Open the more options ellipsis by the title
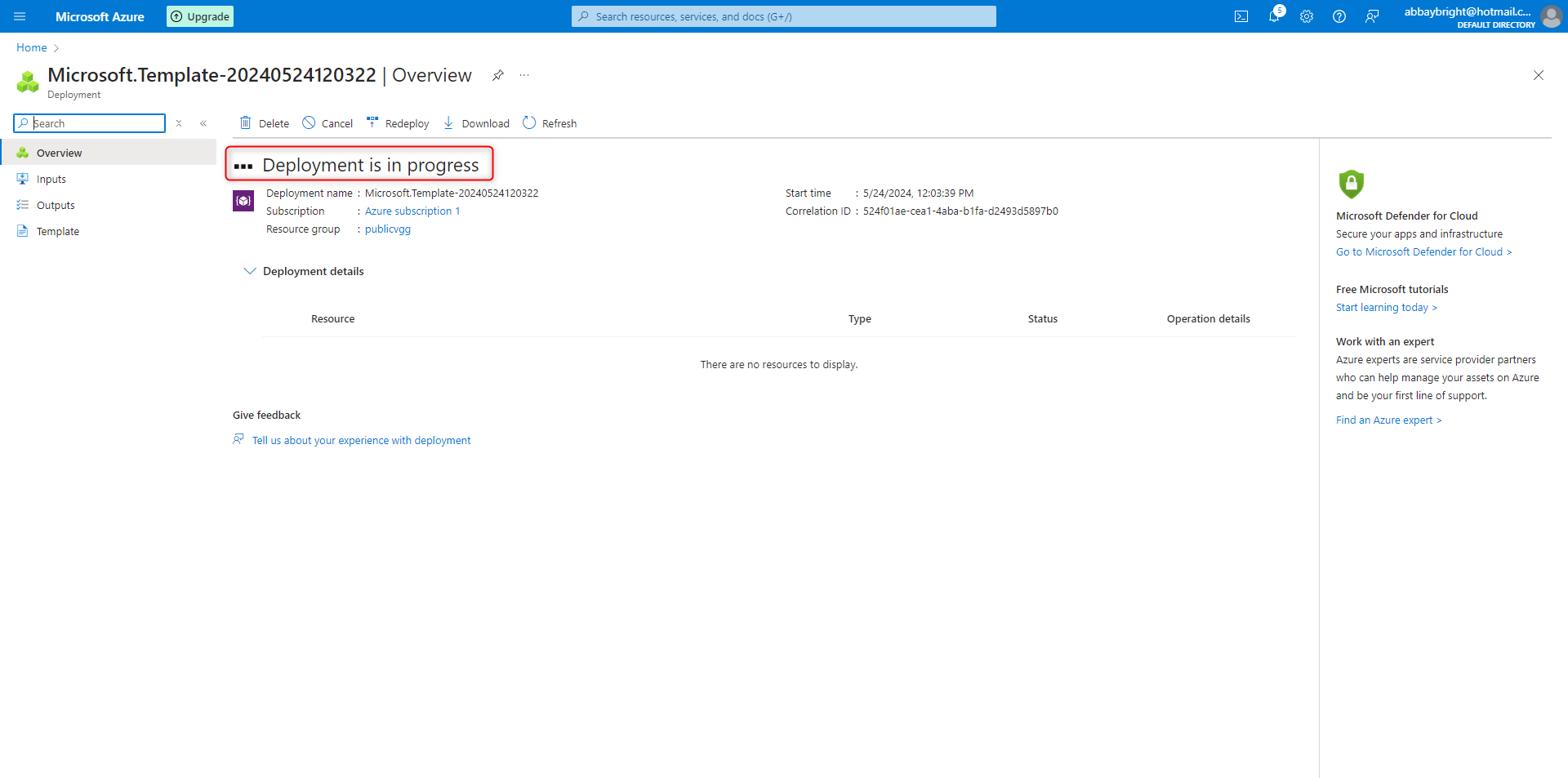This screenshot has height=778, width=1568. [x=524, y=75]
